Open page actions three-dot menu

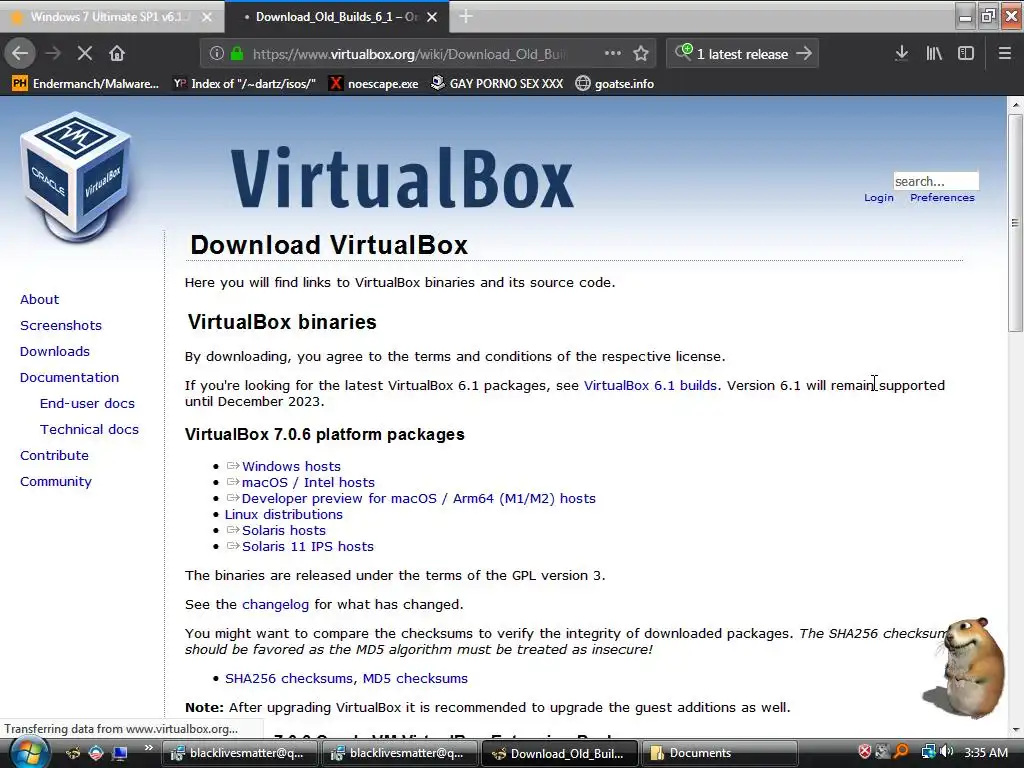(613, 54)
